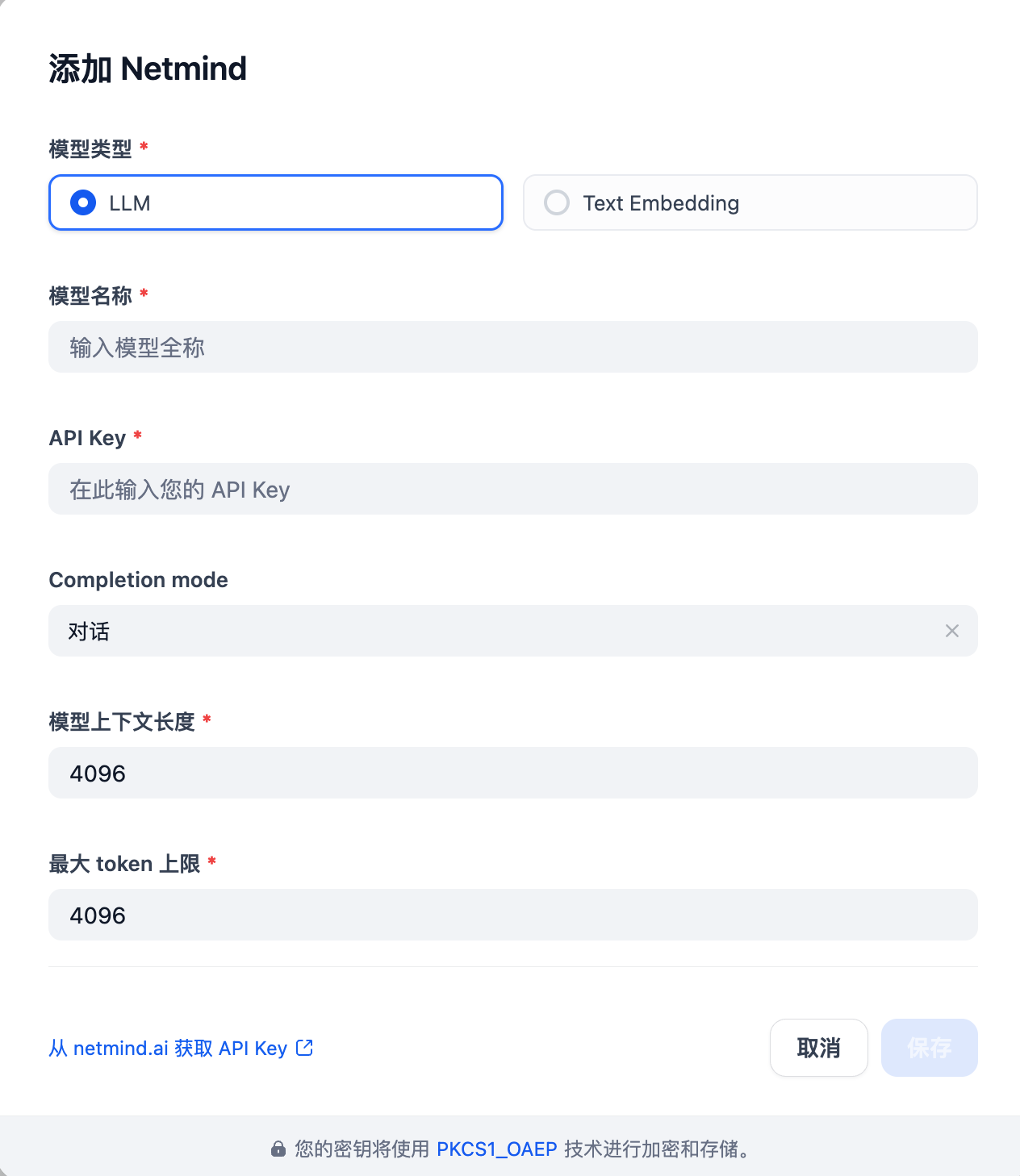1020x1176 pixels.
Task: Select the LLM model type radio
Action: click(276, 202)
